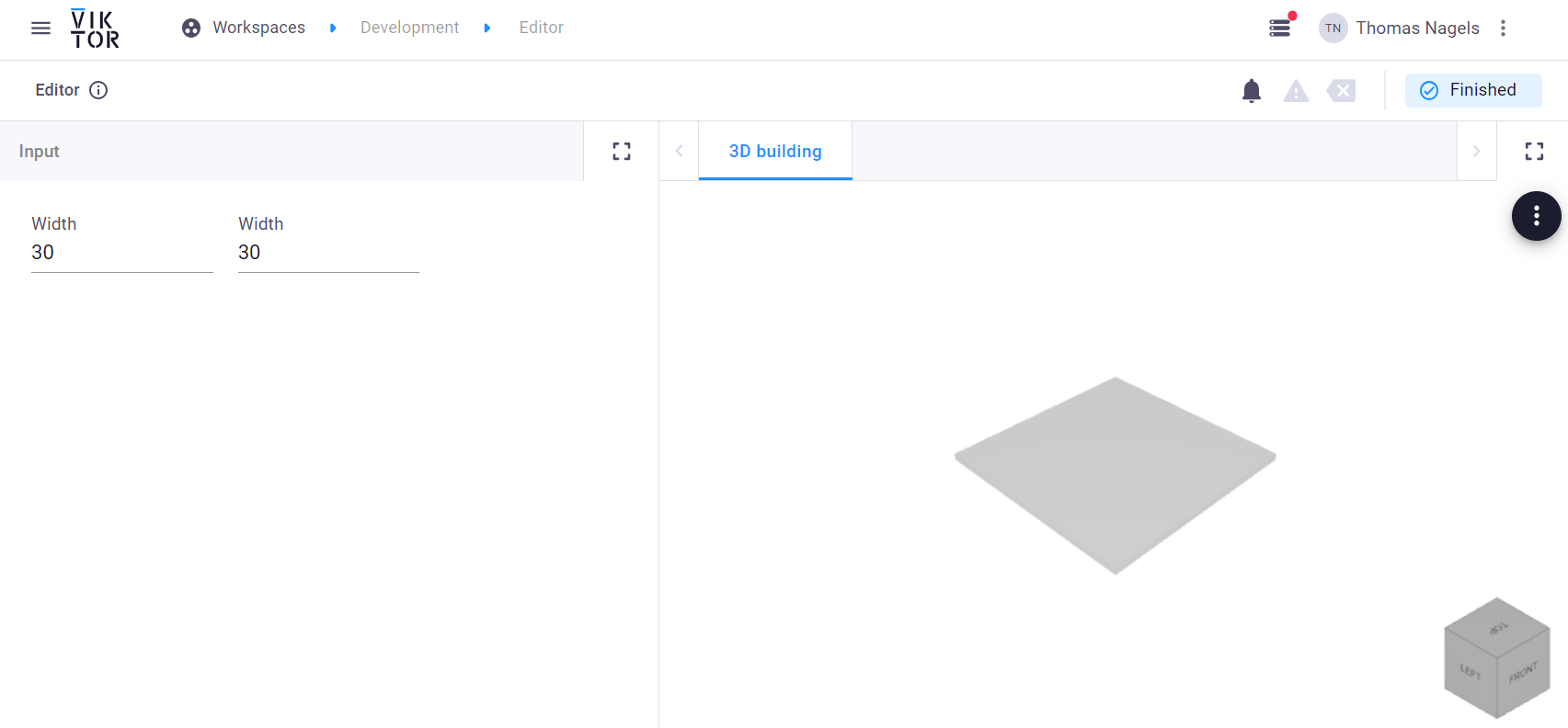
Task: Select the 3D building tab
Action: point(775,152)
